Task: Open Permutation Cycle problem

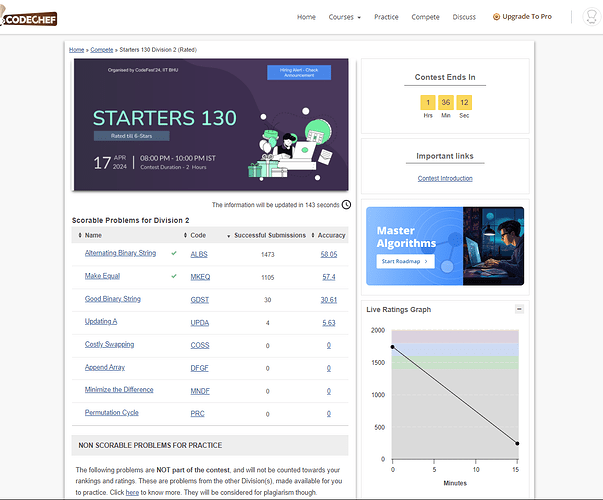Action: 112,412
